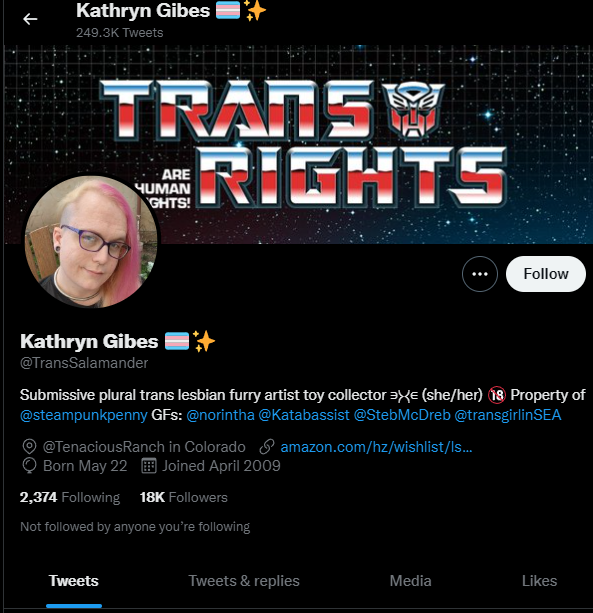Screen dimensions: 593x613
Task: Switch to the Tweets & replies tab
Action: pyautogui.click(x=244, y=581)
